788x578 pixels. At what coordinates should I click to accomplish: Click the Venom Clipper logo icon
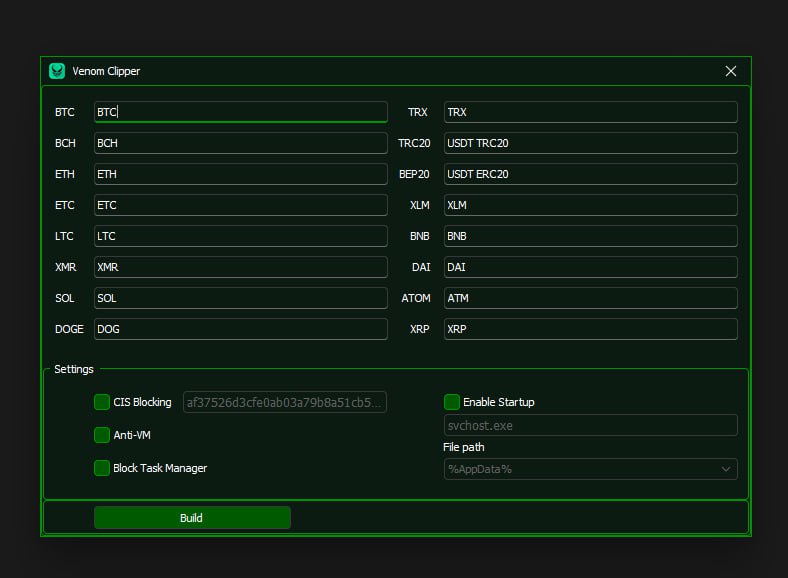click(57, 71)
